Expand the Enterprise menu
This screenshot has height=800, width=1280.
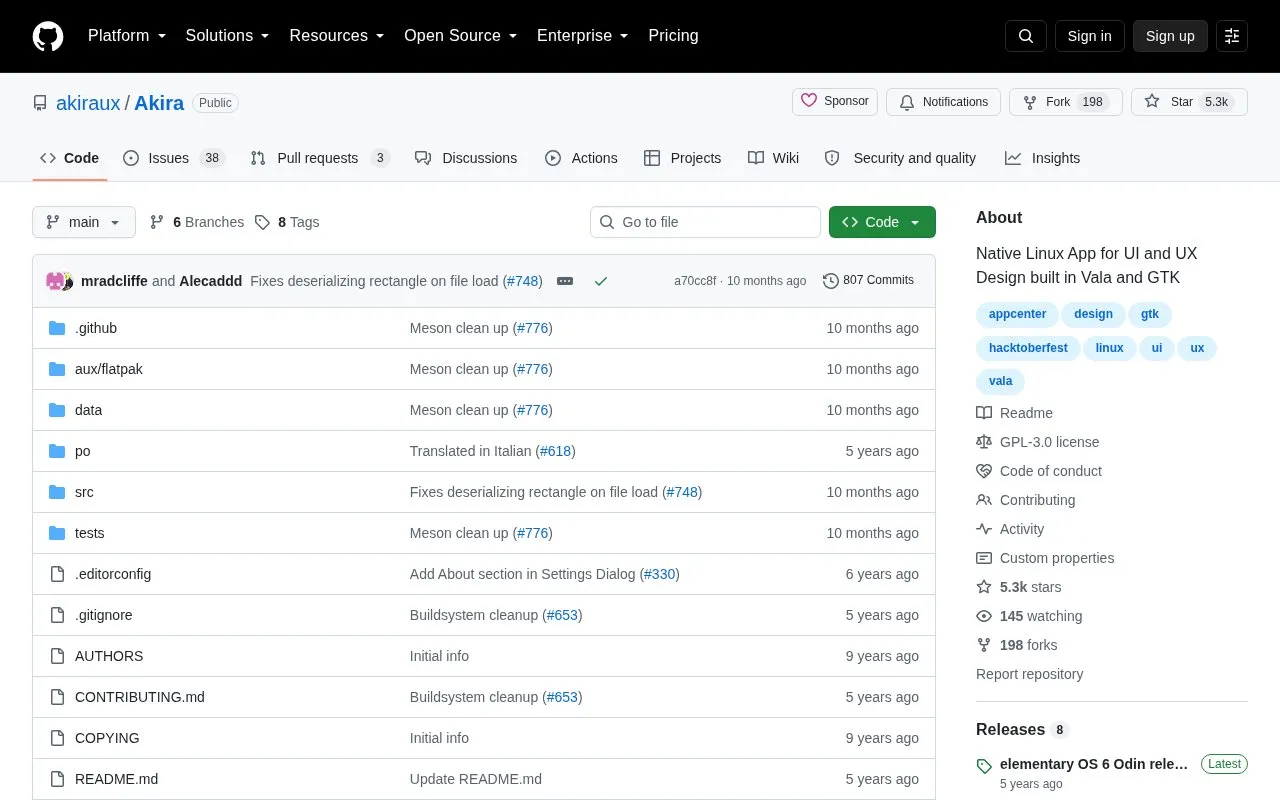click(583, 36)
